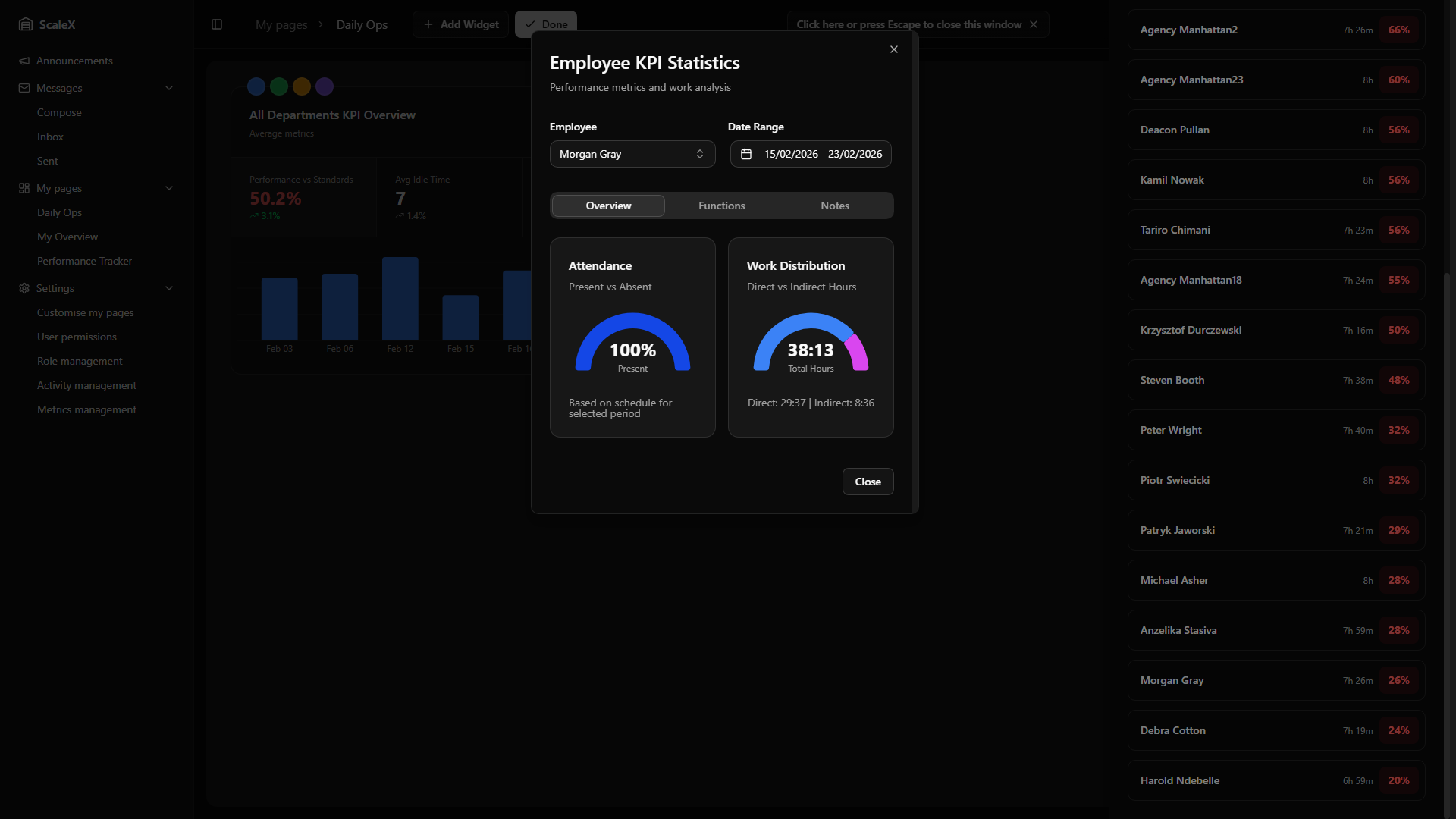Click the calendar icon in Date Range
This screenshot has height=819, width=1456.
[746, 154]
